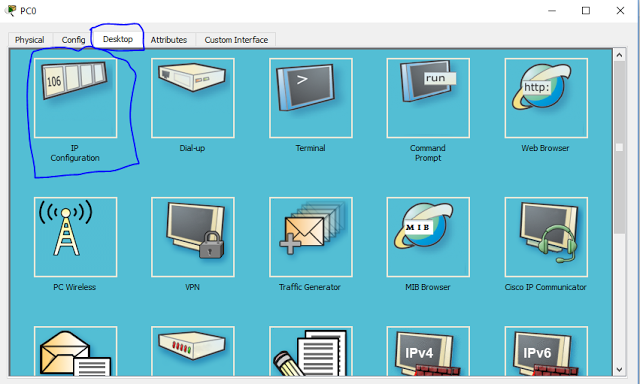Select the Desktop tab
This screenshot has height=384, width=640.
pos(118,39)
